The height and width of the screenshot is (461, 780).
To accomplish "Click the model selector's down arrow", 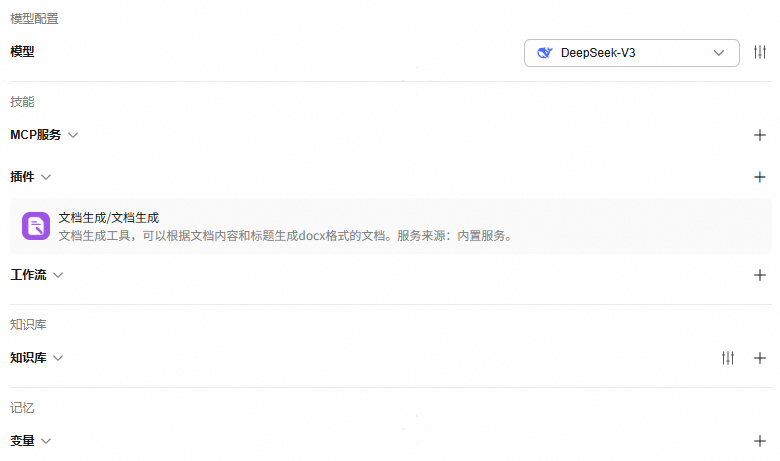I will pos(719,53).
